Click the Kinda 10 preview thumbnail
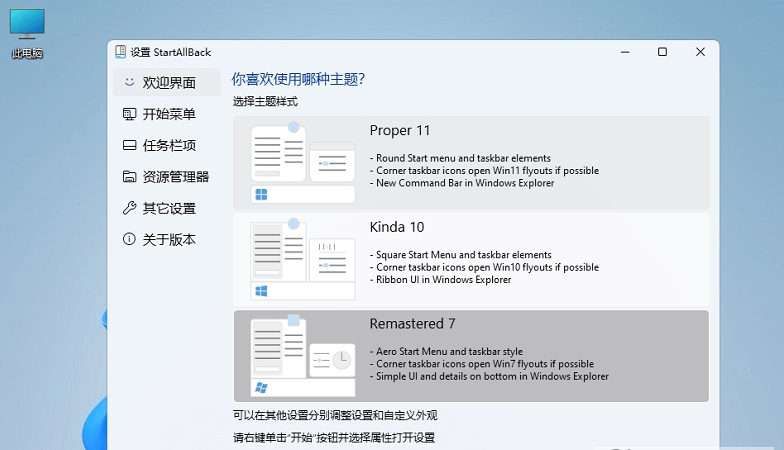This screenshot has height=450, width=784. pyautogui.click(x=303, y=259)
